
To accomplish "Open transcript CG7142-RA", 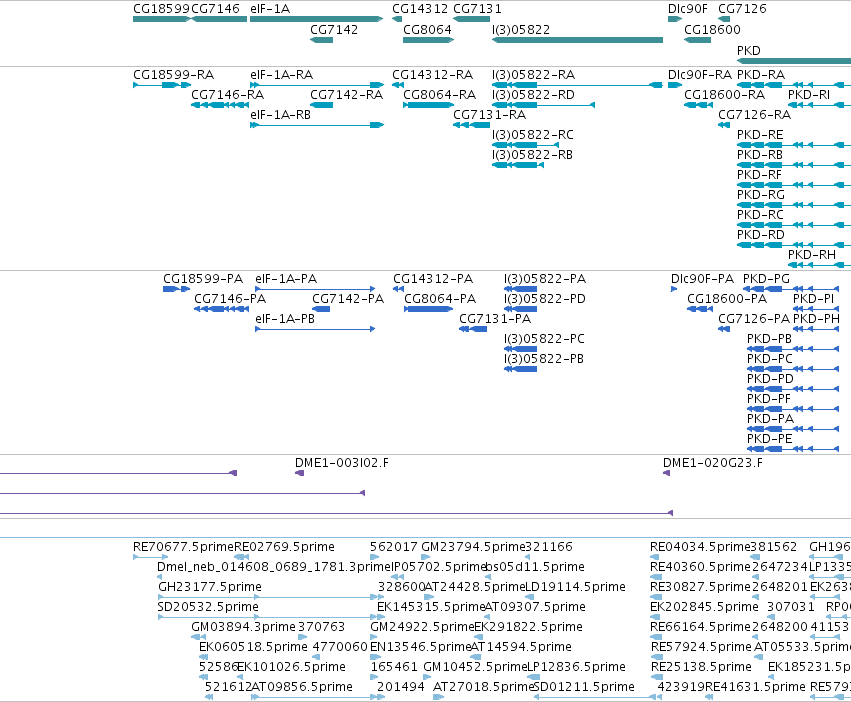I will [346, 95].
